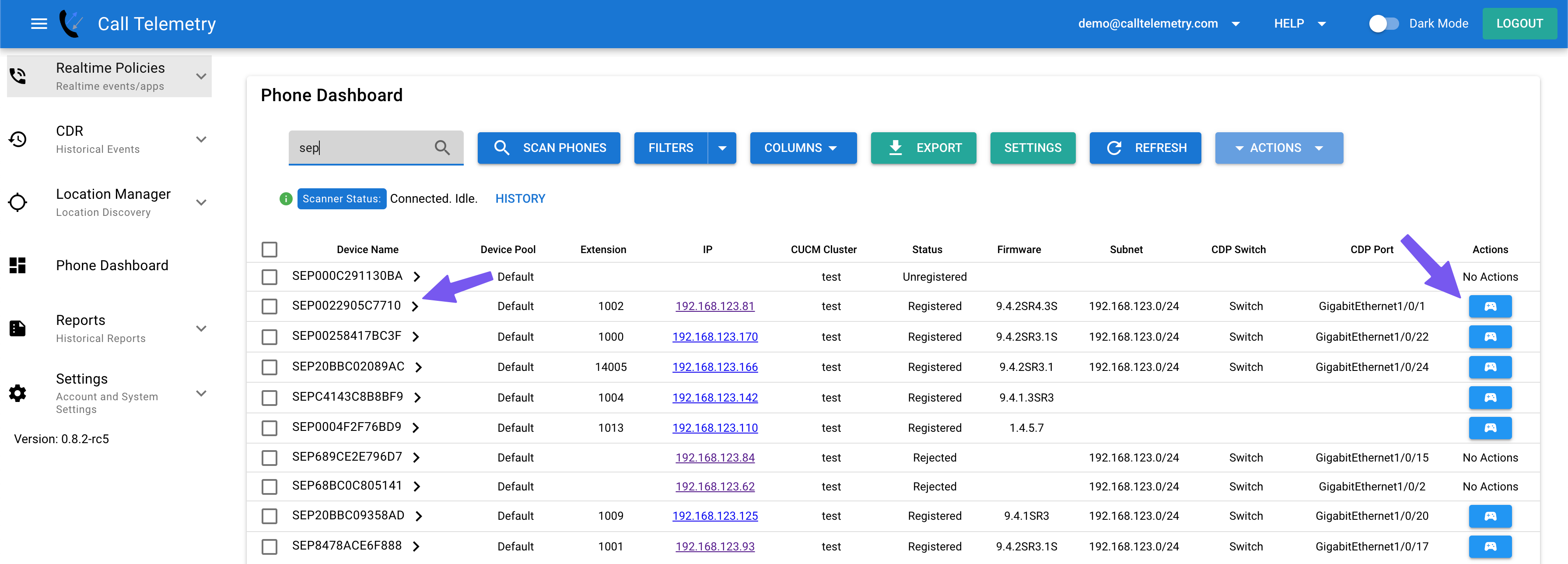The width and height of the screenshot is (1568, 564).
Task: Click the Call Telemetry phone logo
Action: pyautogui.click(x=71, y=24)
